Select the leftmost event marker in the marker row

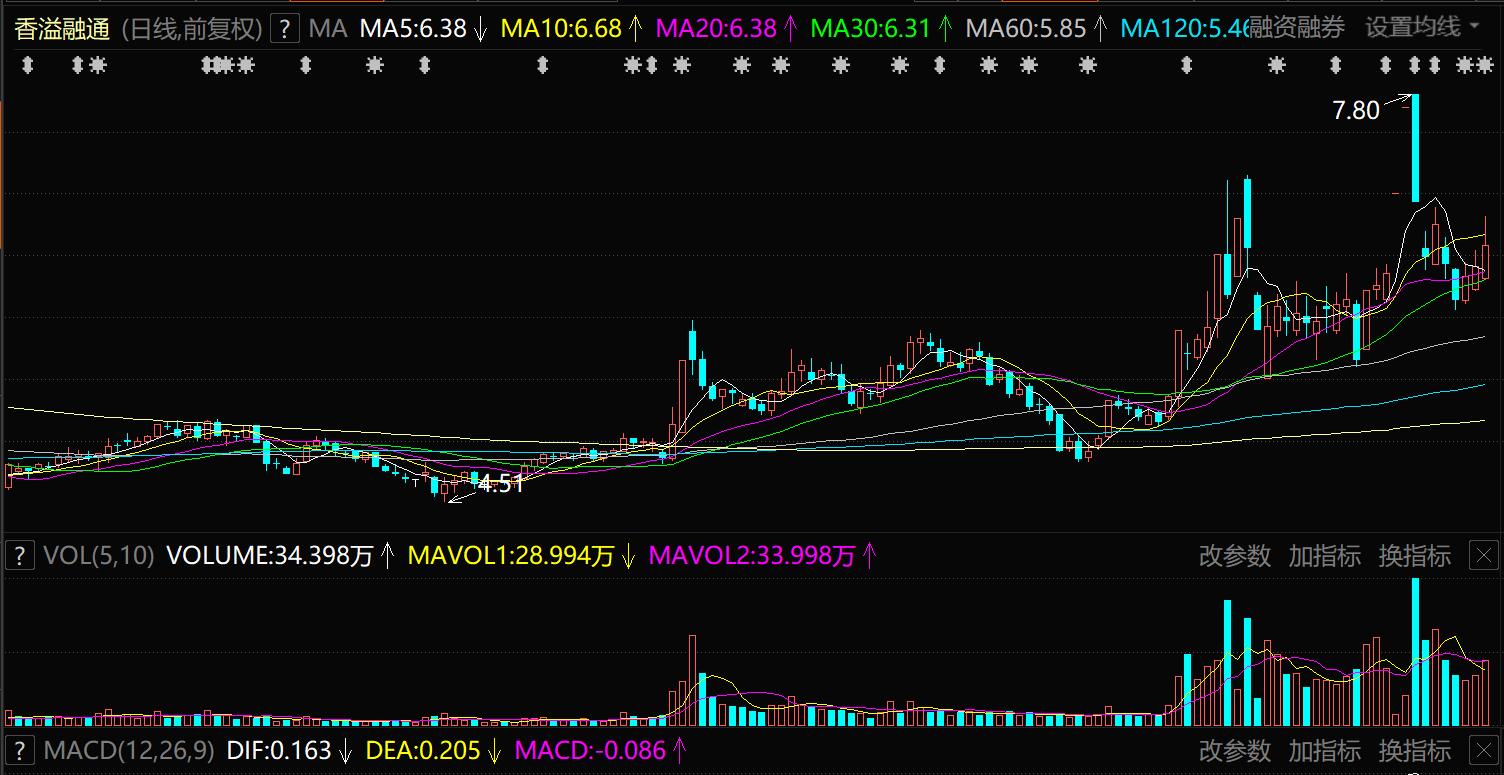28,66
